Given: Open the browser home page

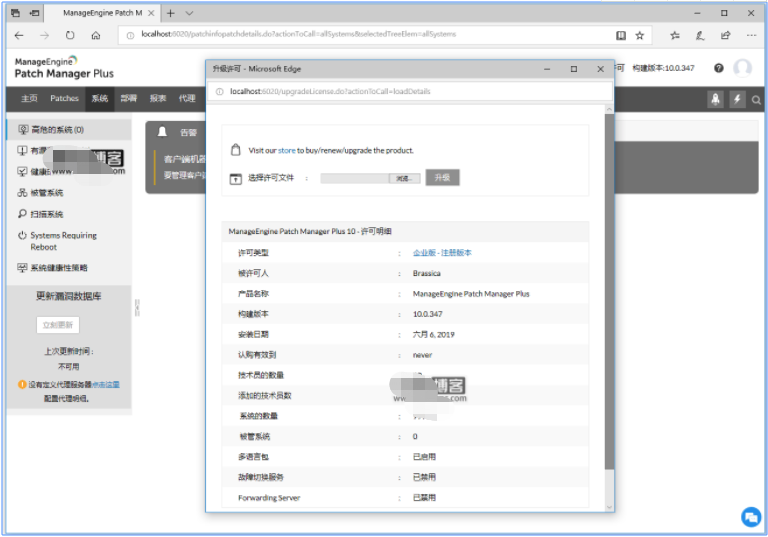Looking at the screenshot, I should point(96,35).
